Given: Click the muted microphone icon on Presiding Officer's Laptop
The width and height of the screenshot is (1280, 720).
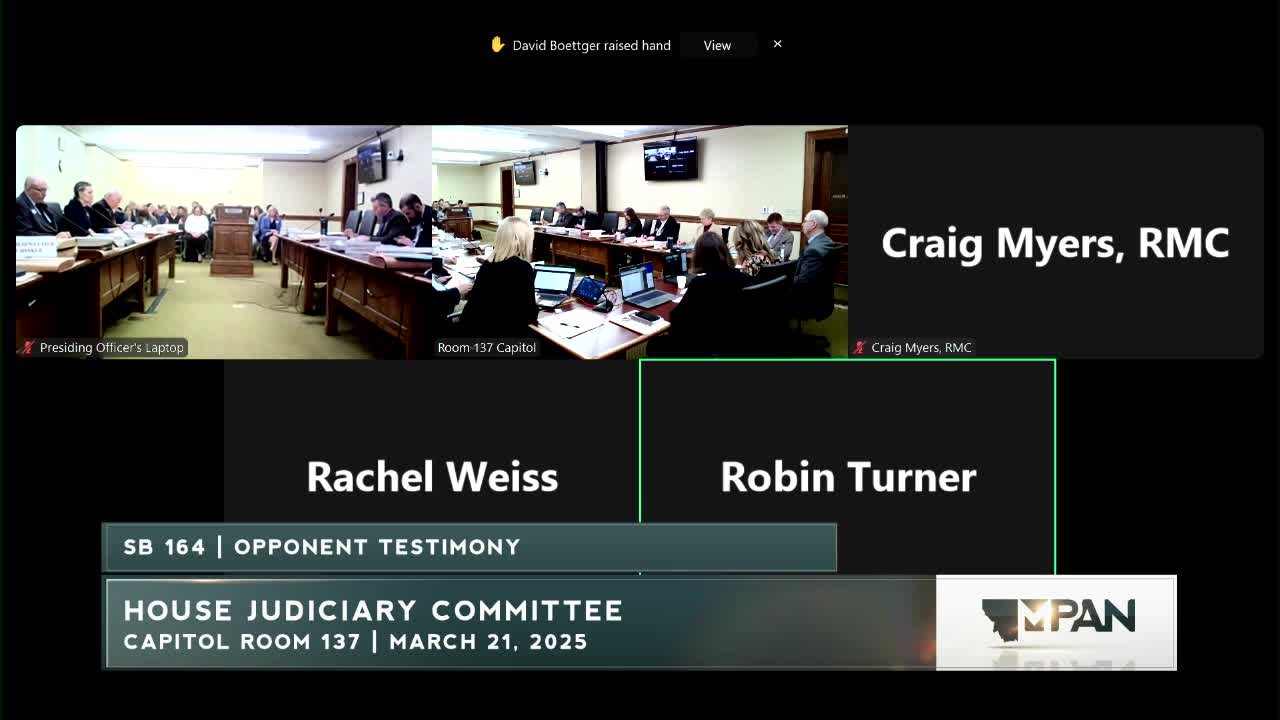Looking at the screenshot, I should (27, 347).
